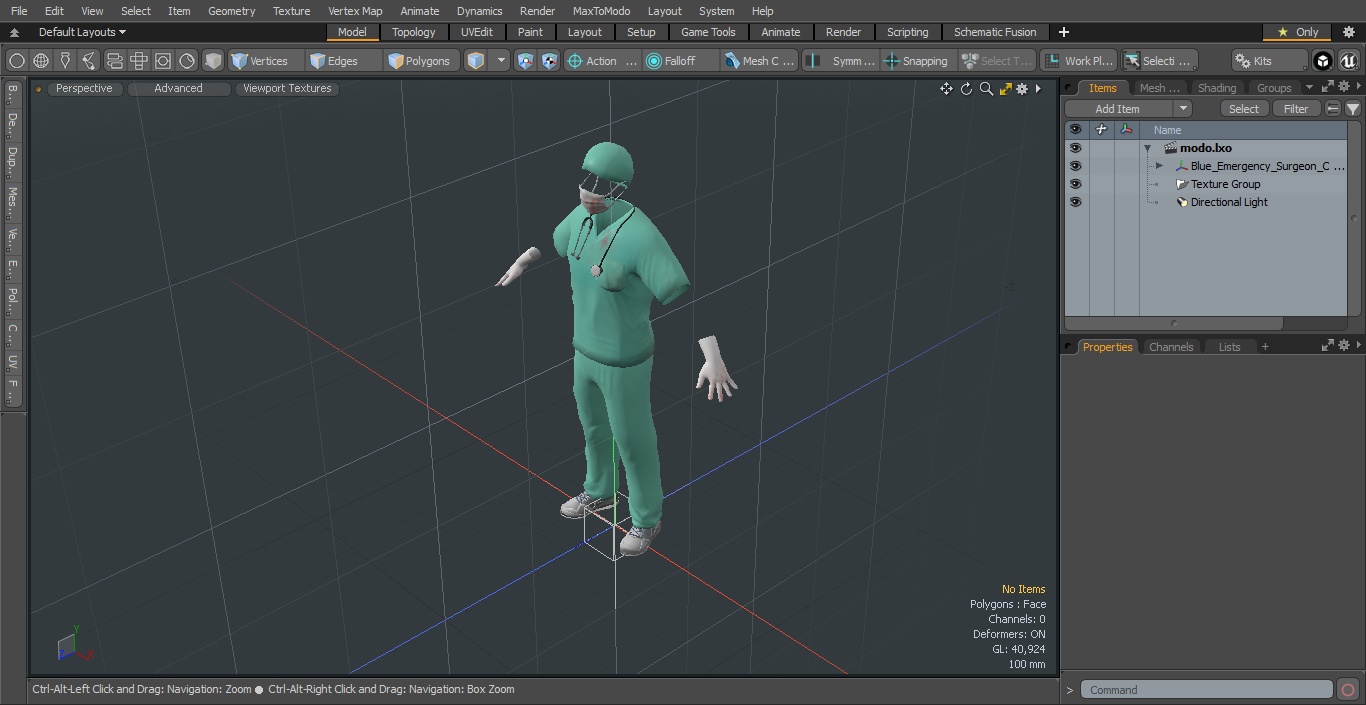Click the viewport arrow expander
This screenshot has height=705, width=1366.
coord(1038,89)
